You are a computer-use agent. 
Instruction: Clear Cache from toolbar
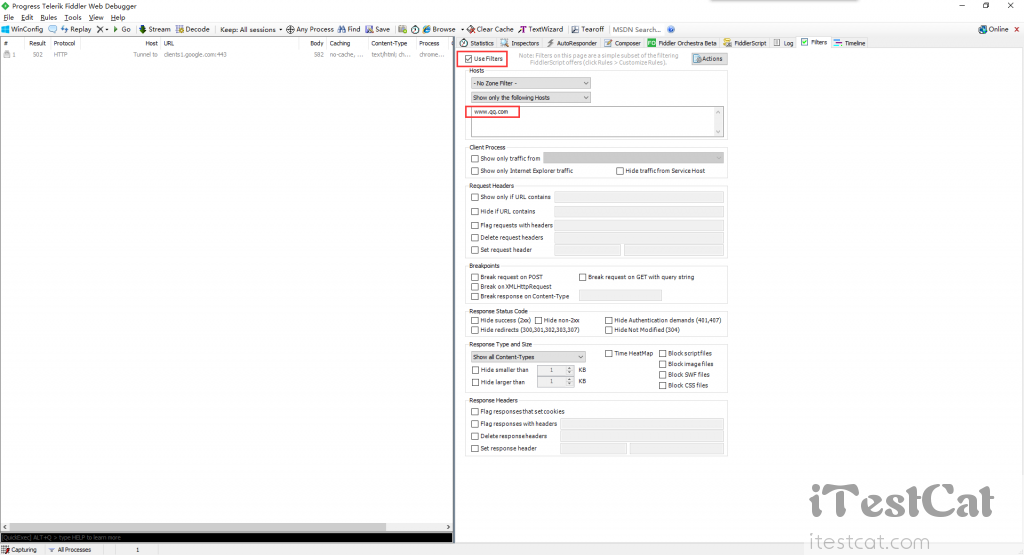(x=490, y=29)
